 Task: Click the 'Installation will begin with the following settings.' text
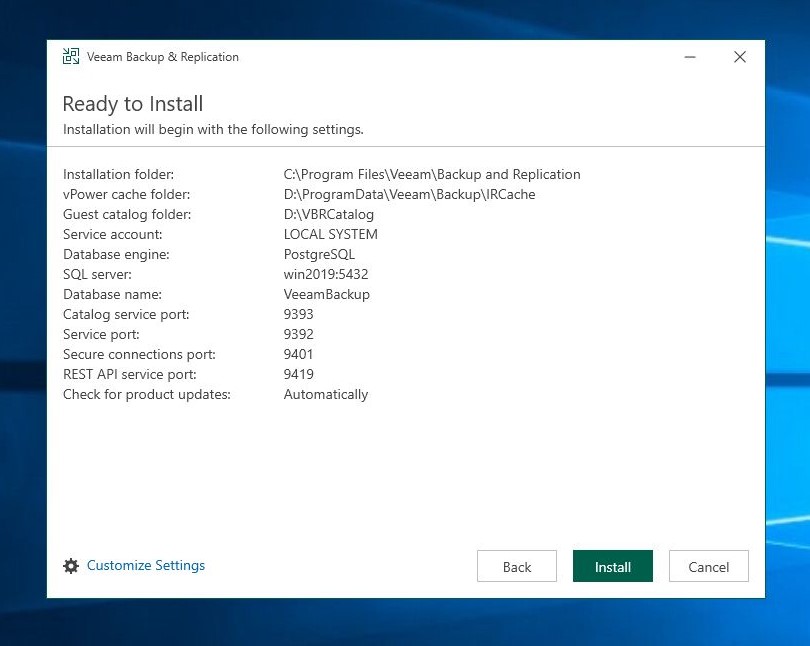[213, 129]
